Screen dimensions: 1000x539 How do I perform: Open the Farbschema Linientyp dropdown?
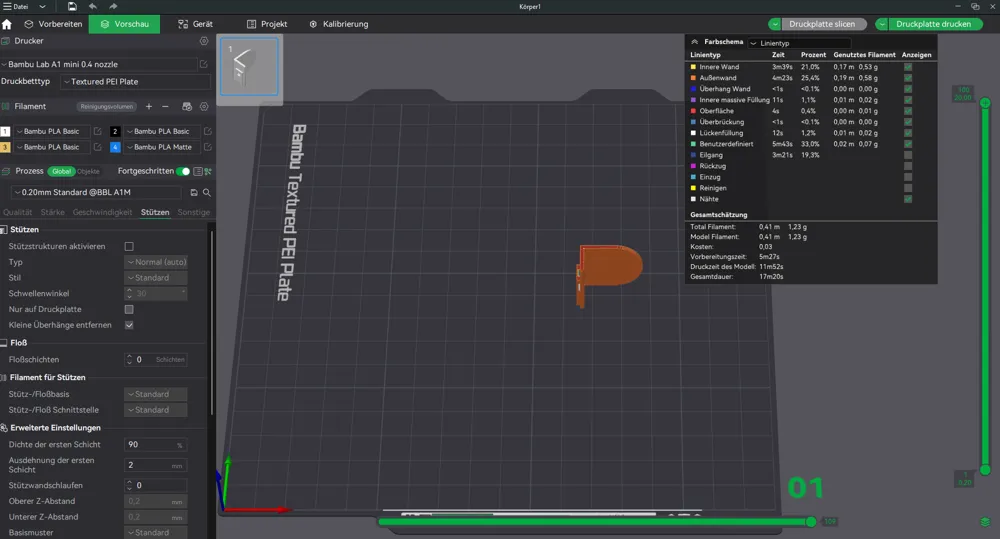pyautogui.click(x=798, y=43)
